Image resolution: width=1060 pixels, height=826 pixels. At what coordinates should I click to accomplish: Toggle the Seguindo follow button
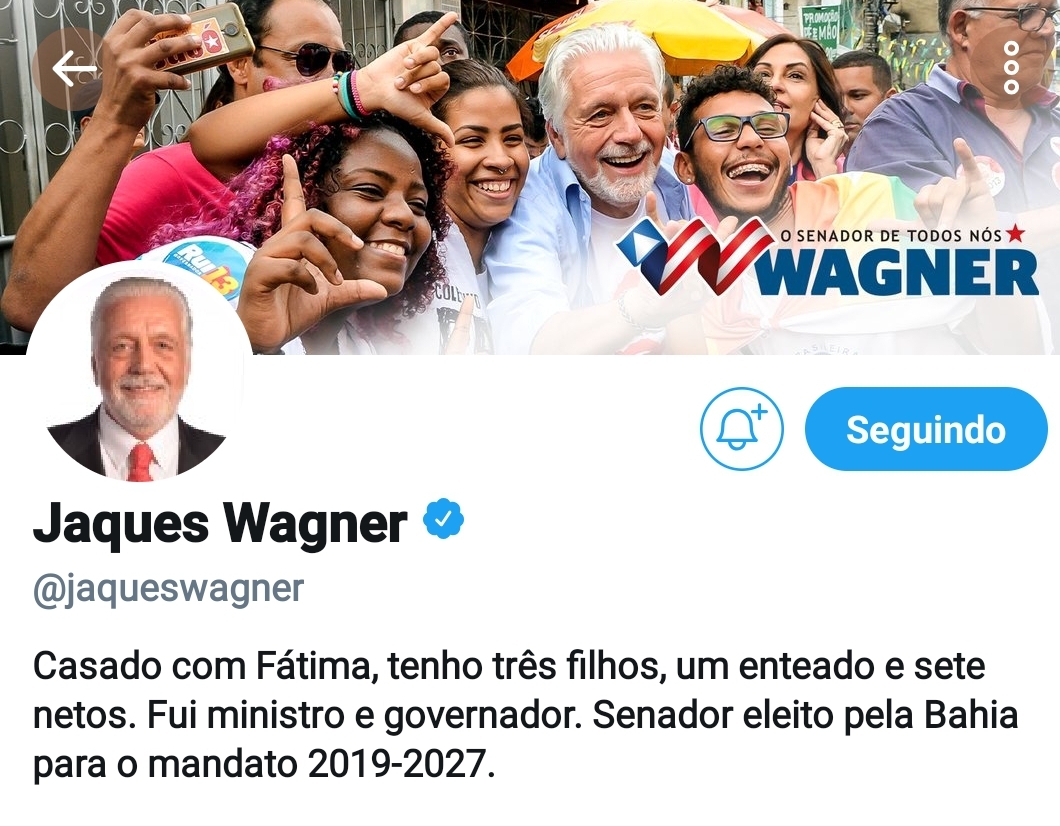(x=925, y=429)
